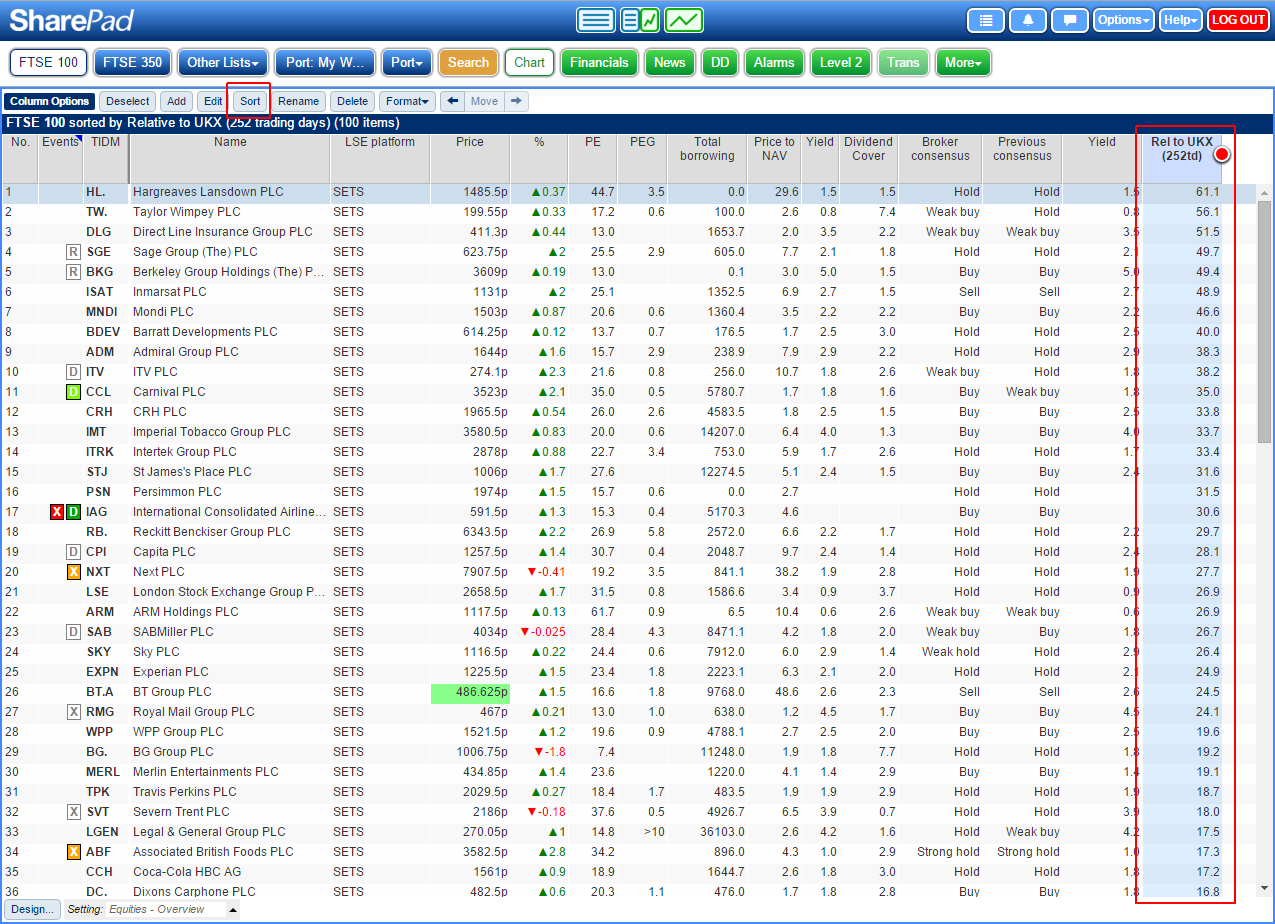Click the R event icon for SGE
This screenshot has width=1275, height=924.
tap(73, 252)
